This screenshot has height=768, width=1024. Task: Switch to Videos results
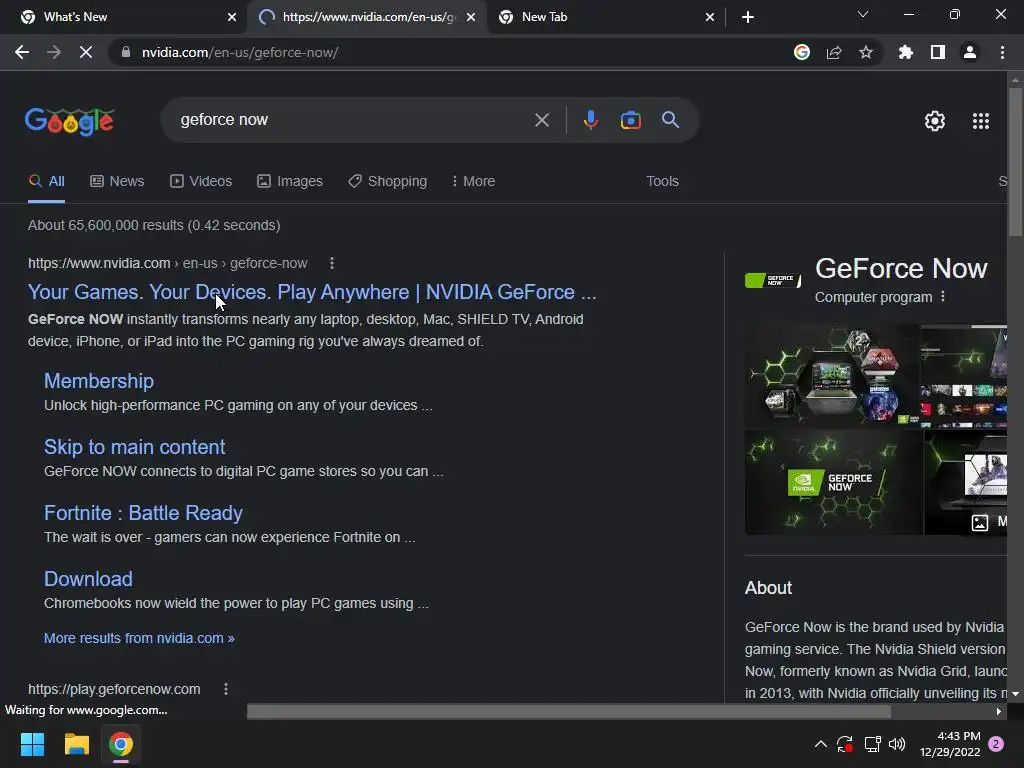tap(200, 181)
